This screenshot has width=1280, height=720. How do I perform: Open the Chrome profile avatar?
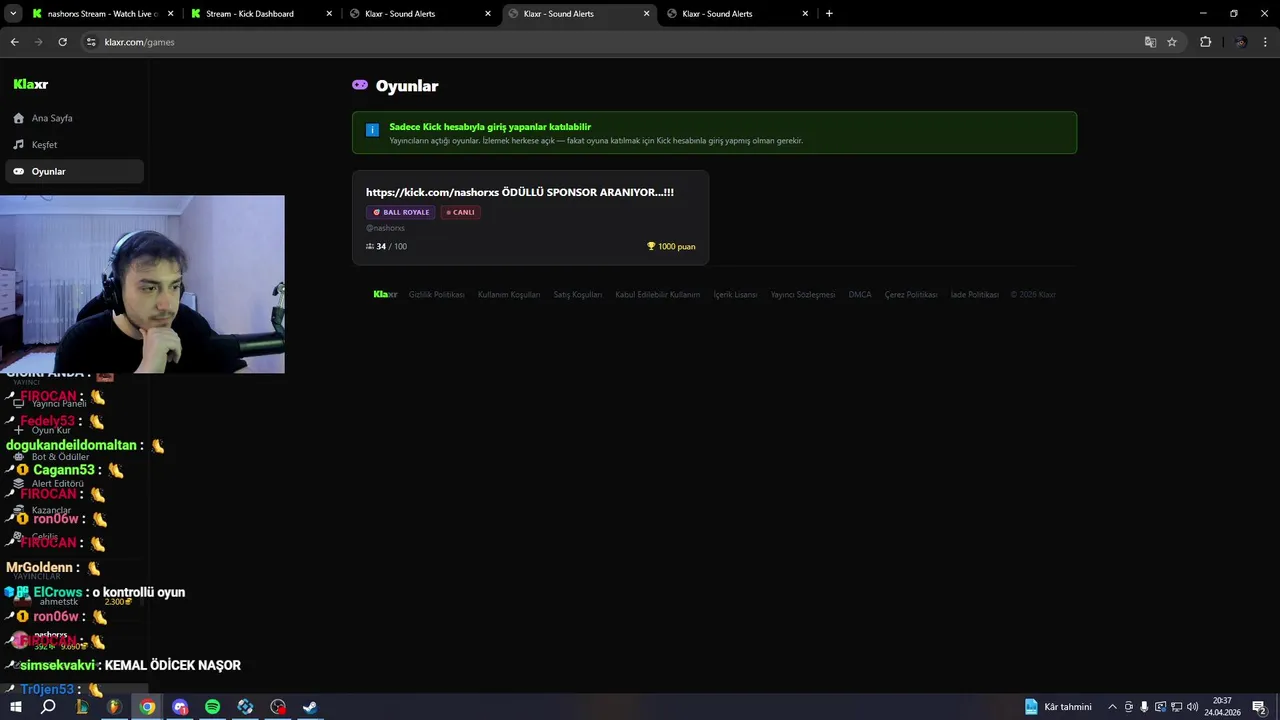pos(1240,42)
